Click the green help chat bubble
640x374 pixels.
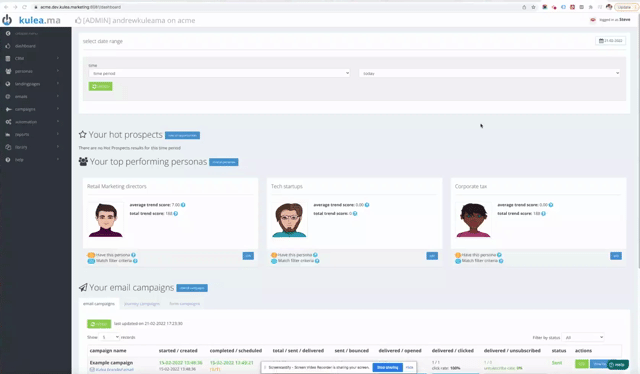(617, 365)
